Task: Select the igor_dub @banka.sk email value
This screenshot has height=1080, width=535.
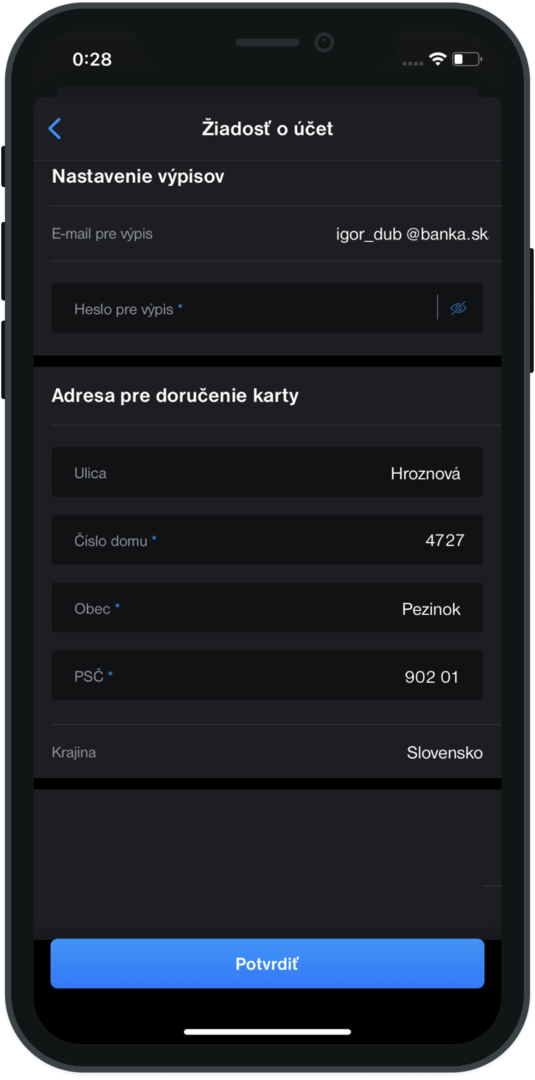Action: coord(412,234)
